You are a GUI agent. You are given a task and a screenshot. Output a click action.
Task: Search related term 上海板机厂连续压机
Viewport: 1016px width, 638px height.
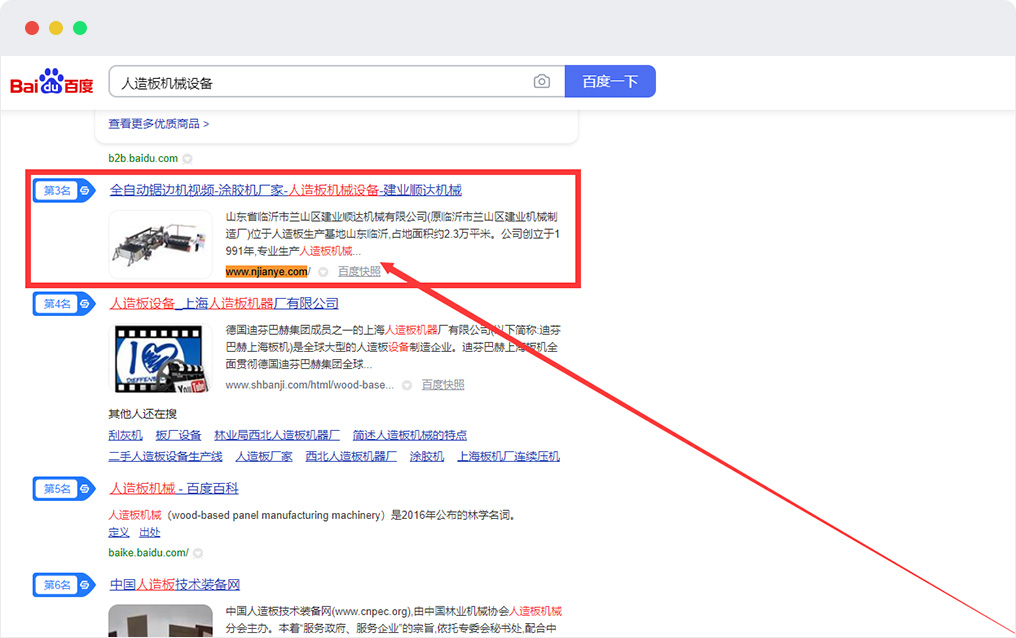(509, 457)
